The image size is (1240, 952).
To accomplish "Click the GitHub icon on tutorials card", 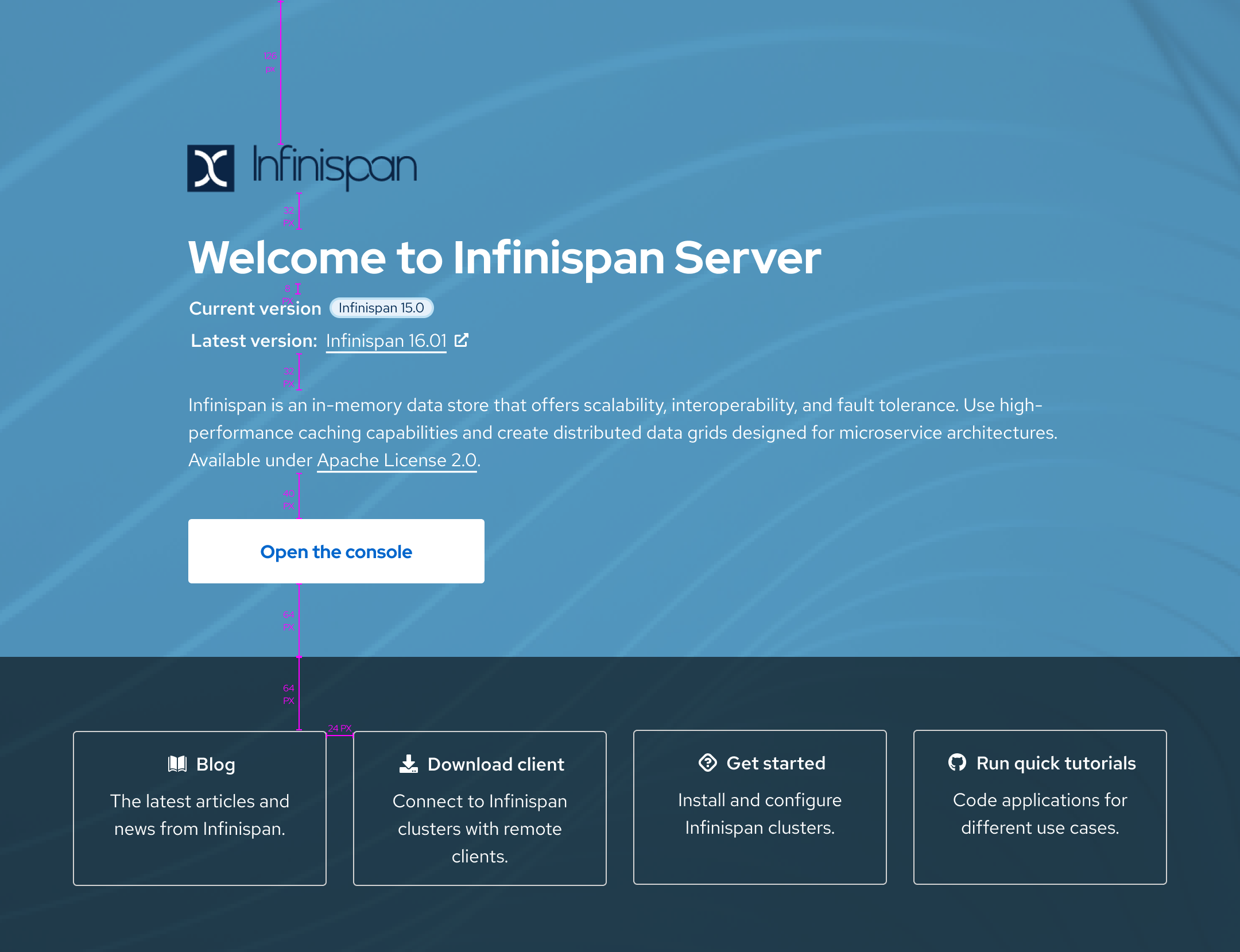I will (957, 763).
